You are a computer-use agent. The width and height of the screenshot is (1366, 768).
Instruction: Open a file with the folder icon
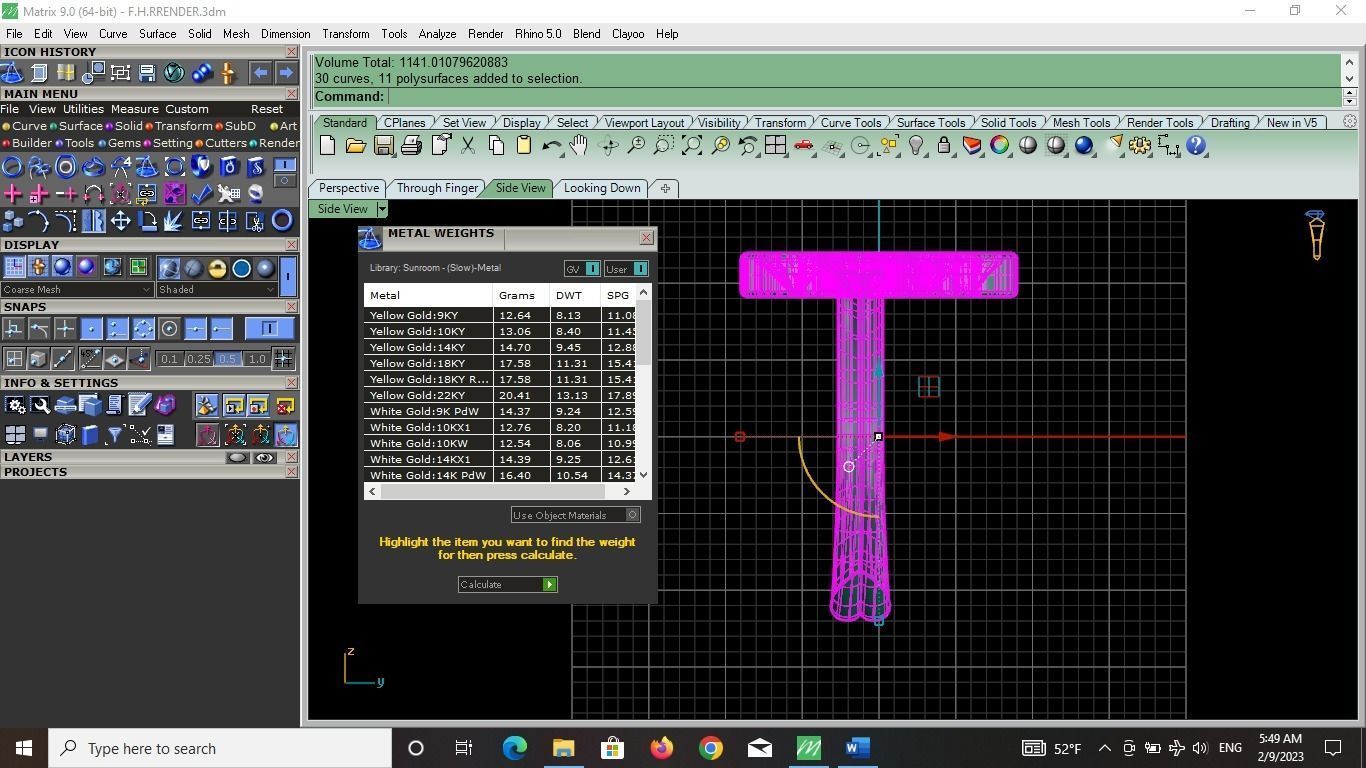pos(355,146)
